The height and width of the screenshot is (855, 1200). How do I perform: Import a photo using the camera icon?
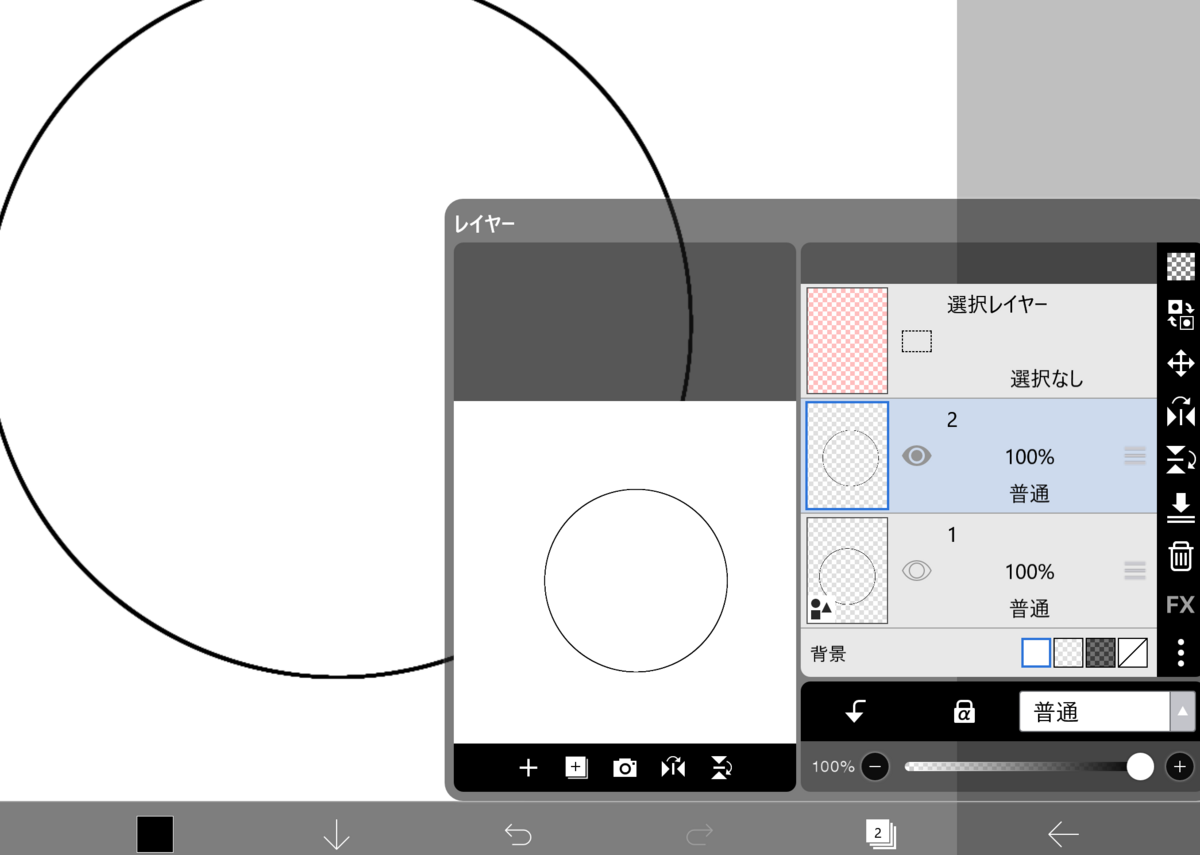click(x=624, y=768)
